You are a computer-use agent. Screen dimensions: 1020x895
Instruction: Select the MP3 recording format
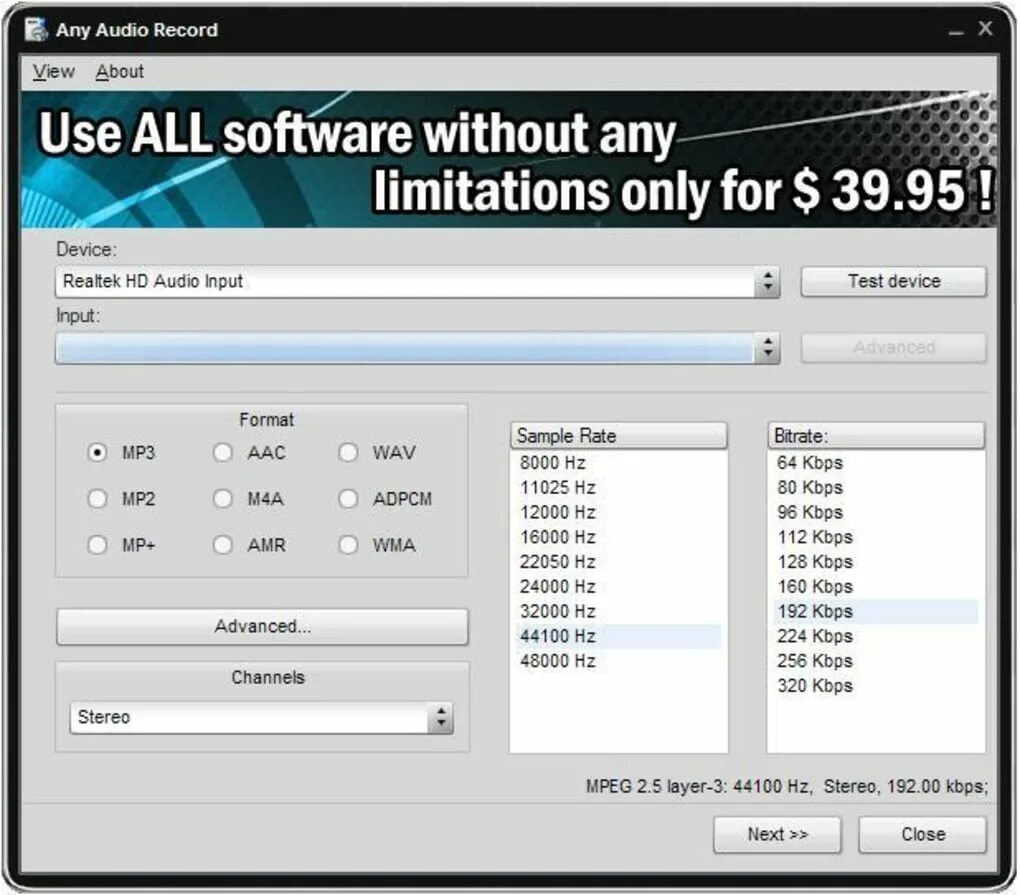97,453
